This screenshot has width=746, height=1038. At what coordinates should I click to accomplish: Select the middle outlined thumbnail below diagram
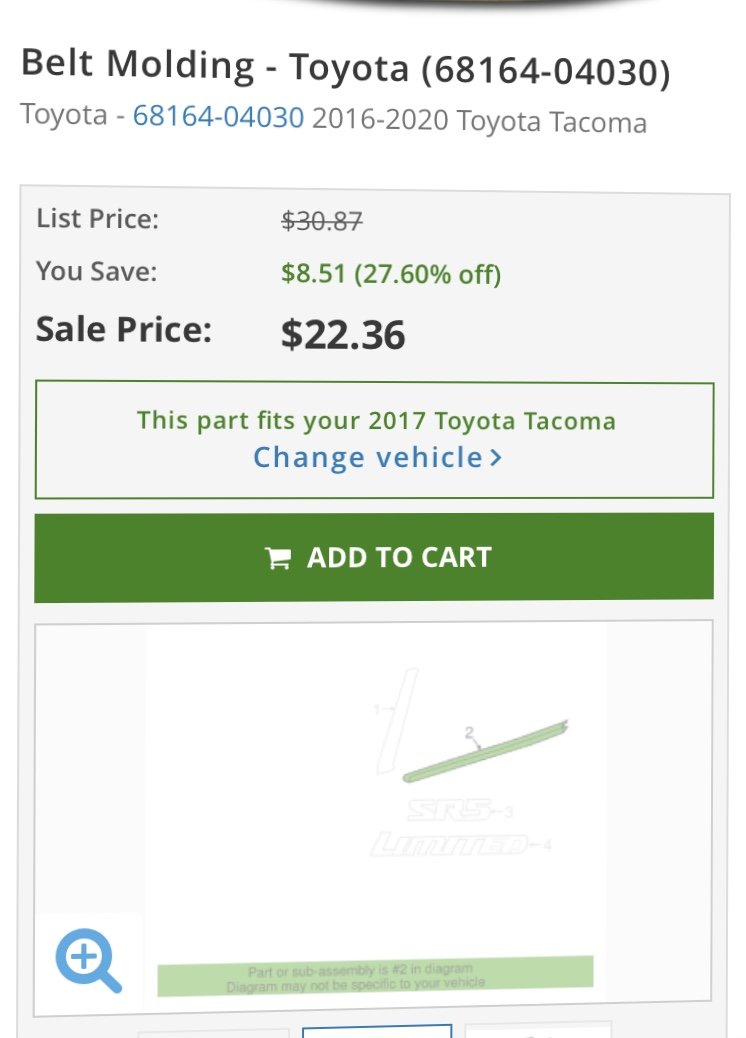377,1031
